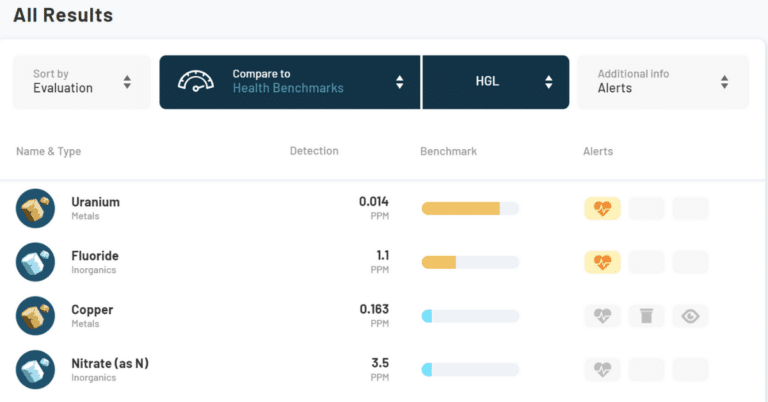Click the Copper metal icon

[x=36, y=316]
